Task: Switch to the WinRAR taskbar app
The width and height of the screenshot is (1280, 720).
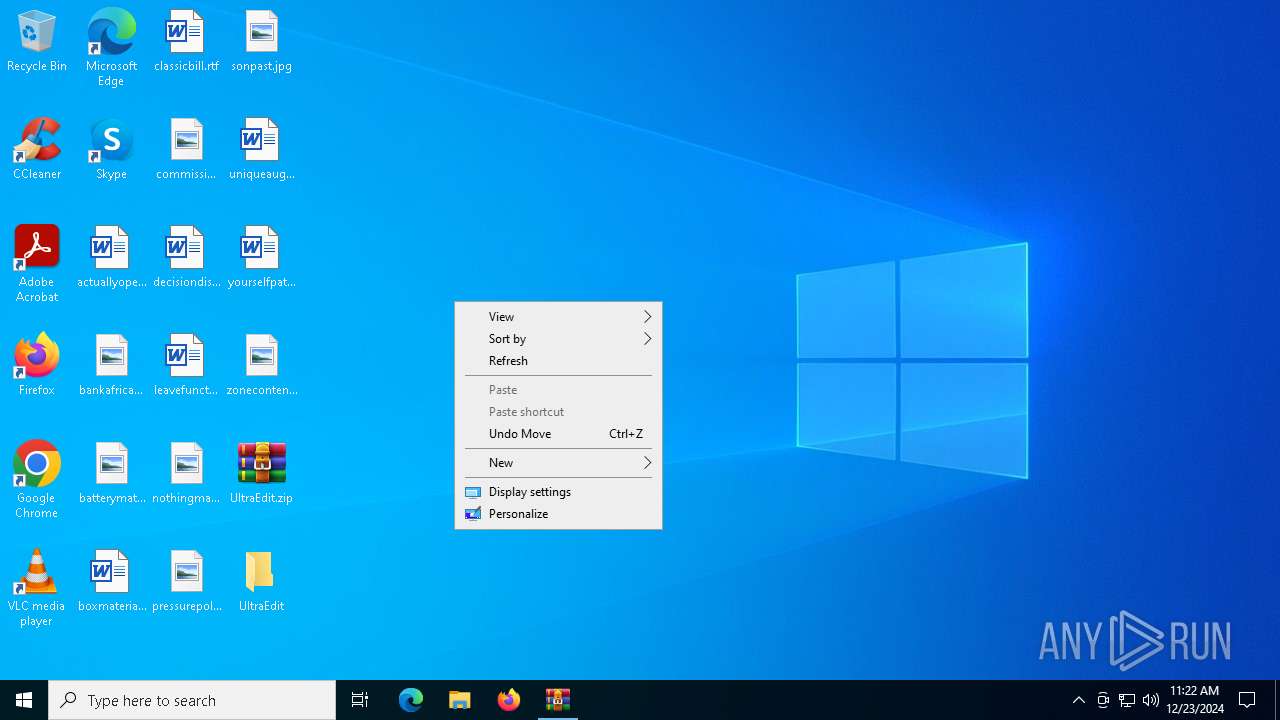Action: point(558,700)
